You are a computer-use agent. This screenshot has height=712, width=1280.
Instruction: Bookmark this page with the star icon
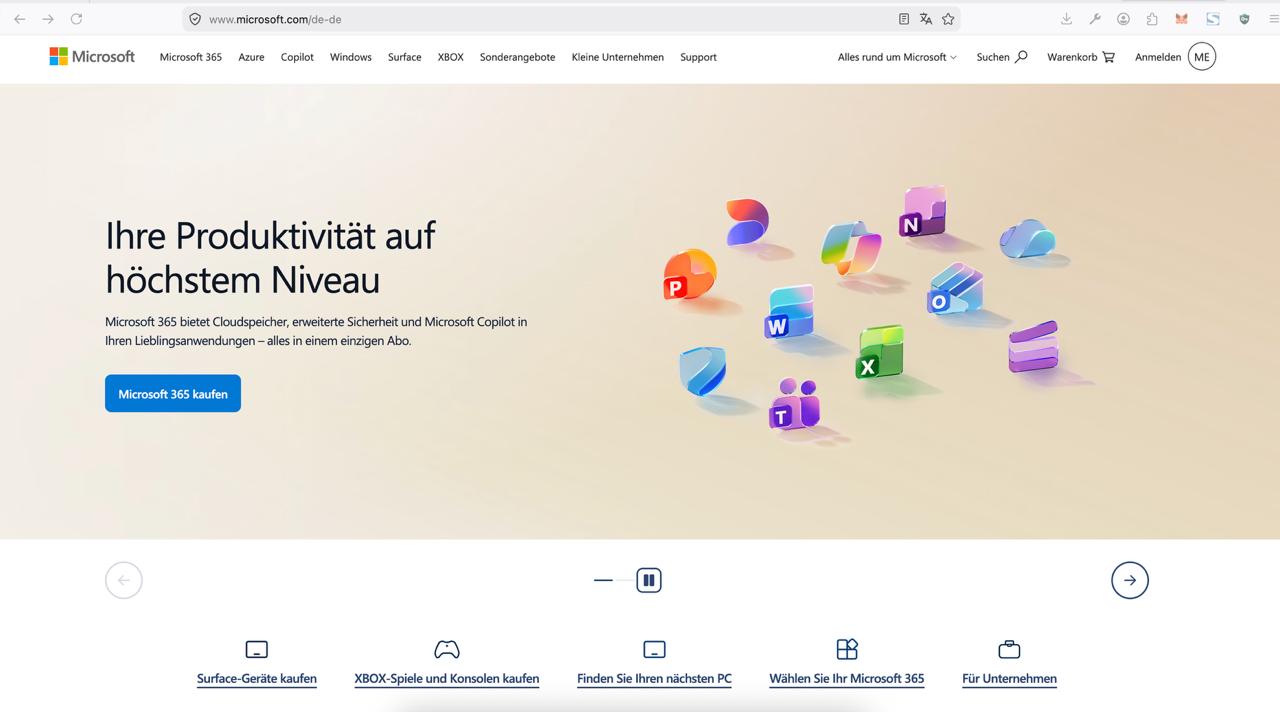click(x=948, y=19)
